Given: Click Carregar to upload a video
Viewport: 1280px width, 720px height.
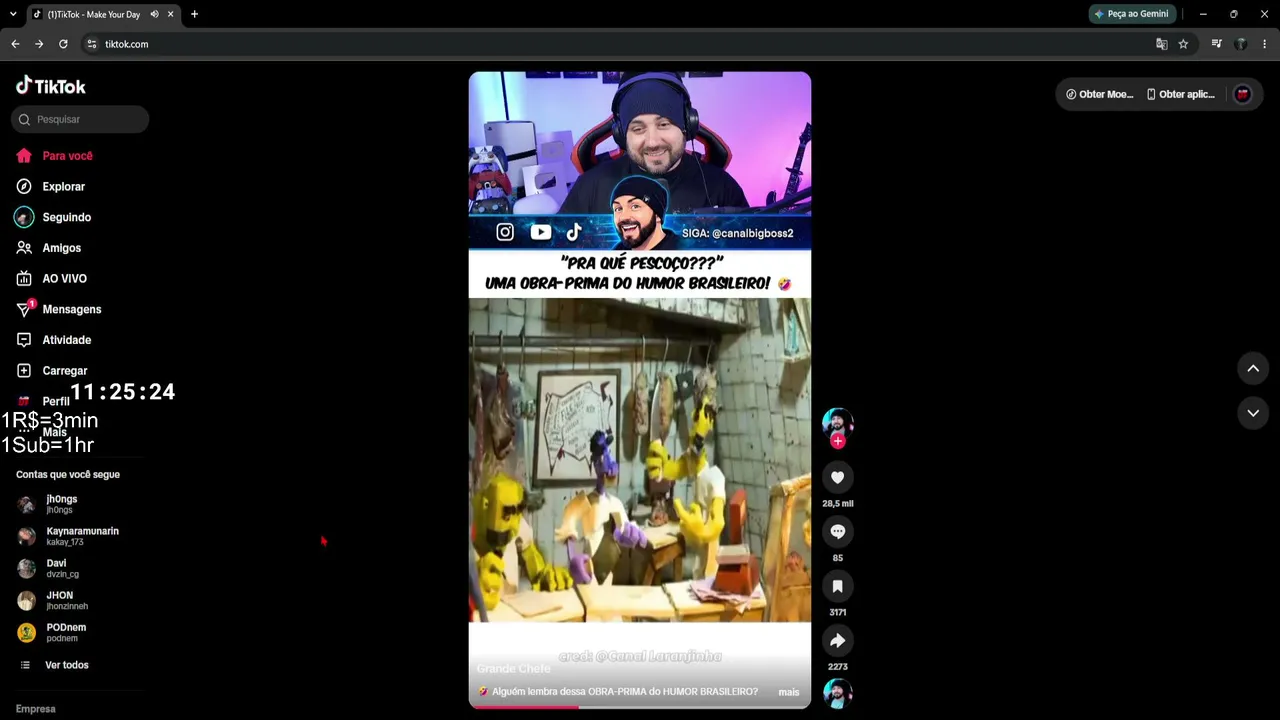Looking at the screenshot, I should pos(64,371).
